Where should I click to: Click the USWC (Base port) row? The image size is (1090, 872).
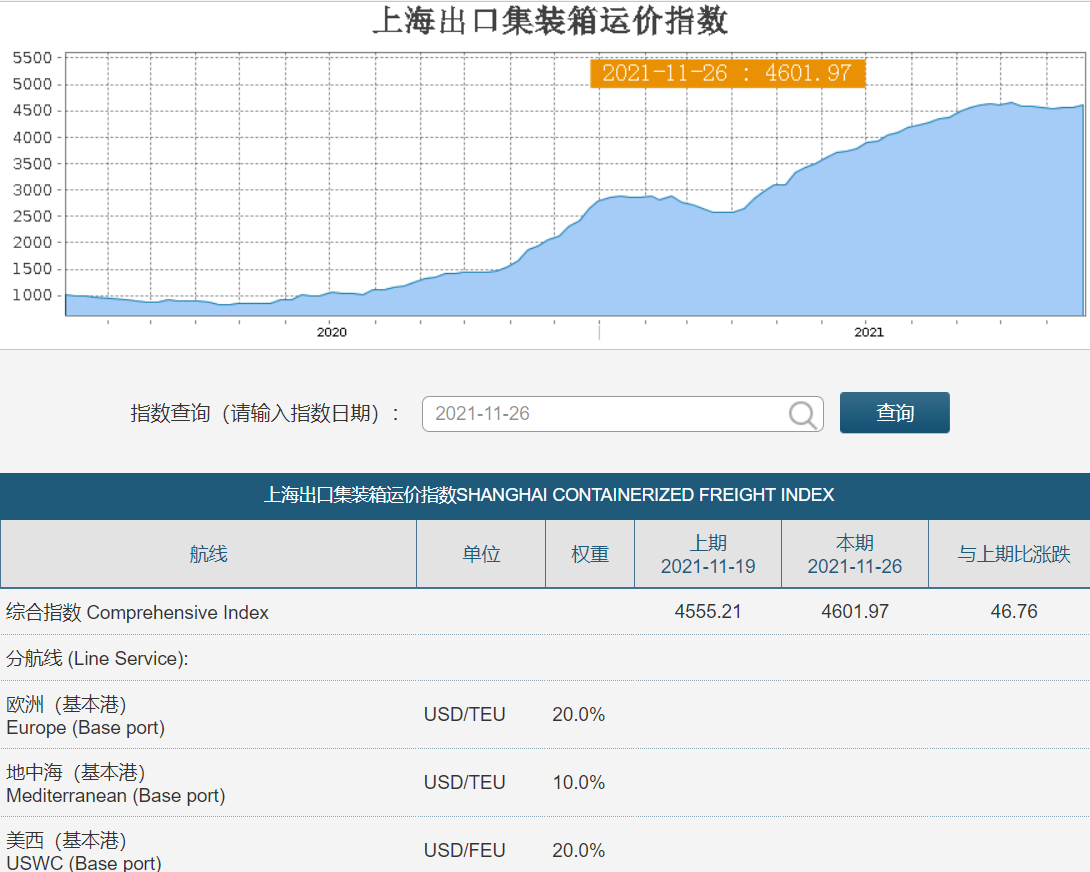[x=84, y=851]
